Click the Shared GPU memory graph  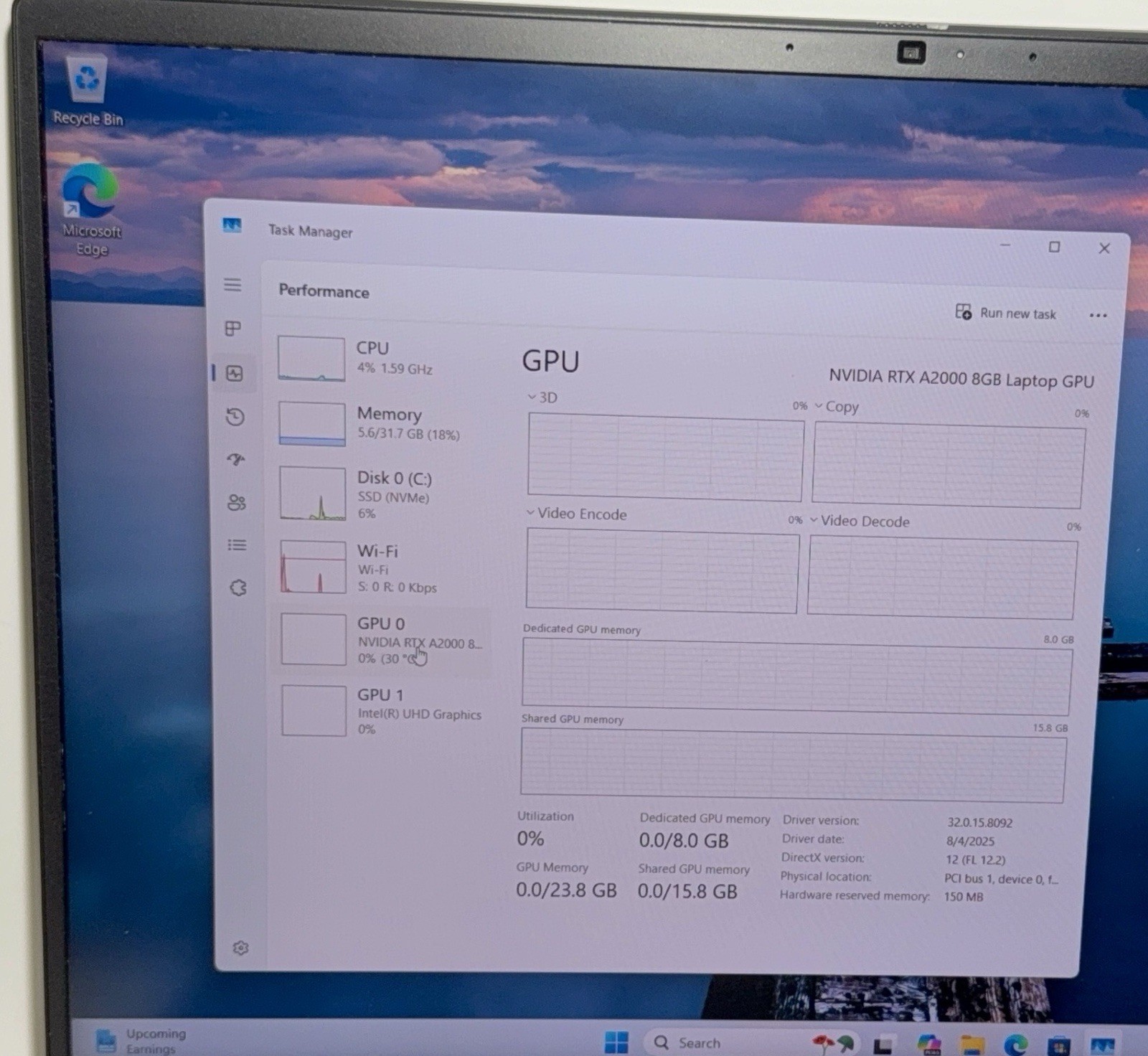(793, 765)
